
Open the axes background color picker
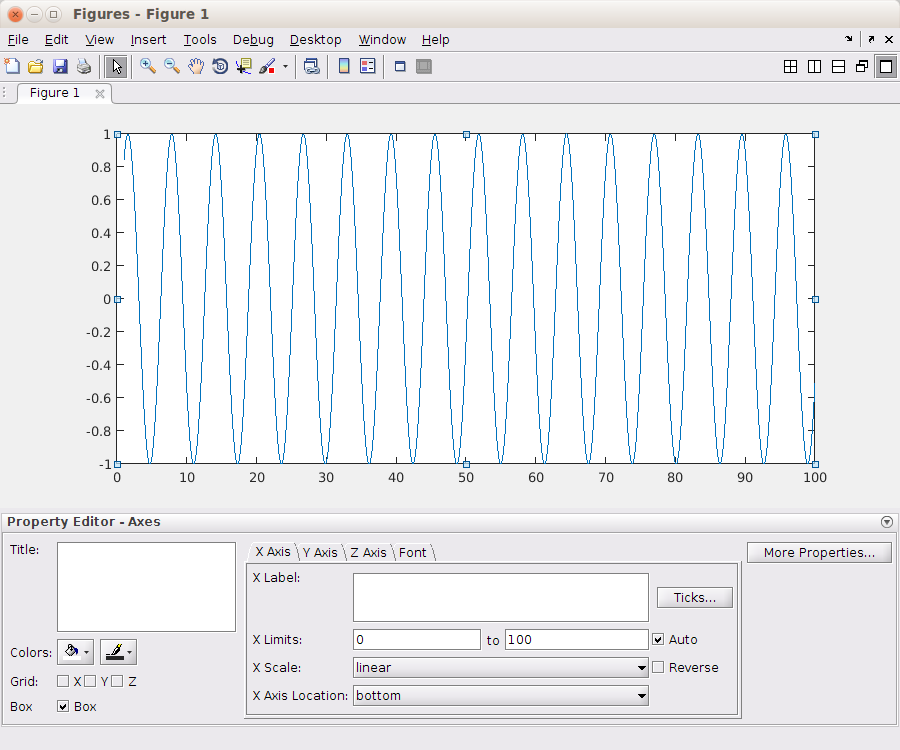pos(70,652)
